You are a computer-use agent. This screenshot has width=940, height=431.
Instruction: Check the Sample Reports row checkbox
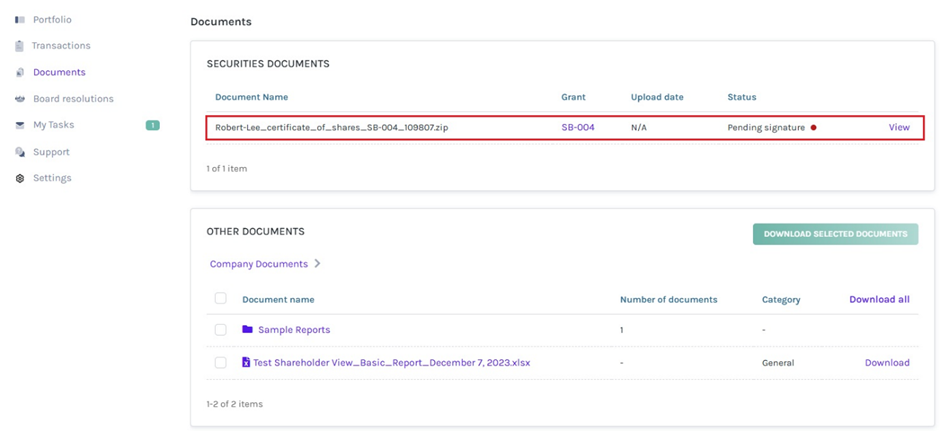tap(221, 330)
